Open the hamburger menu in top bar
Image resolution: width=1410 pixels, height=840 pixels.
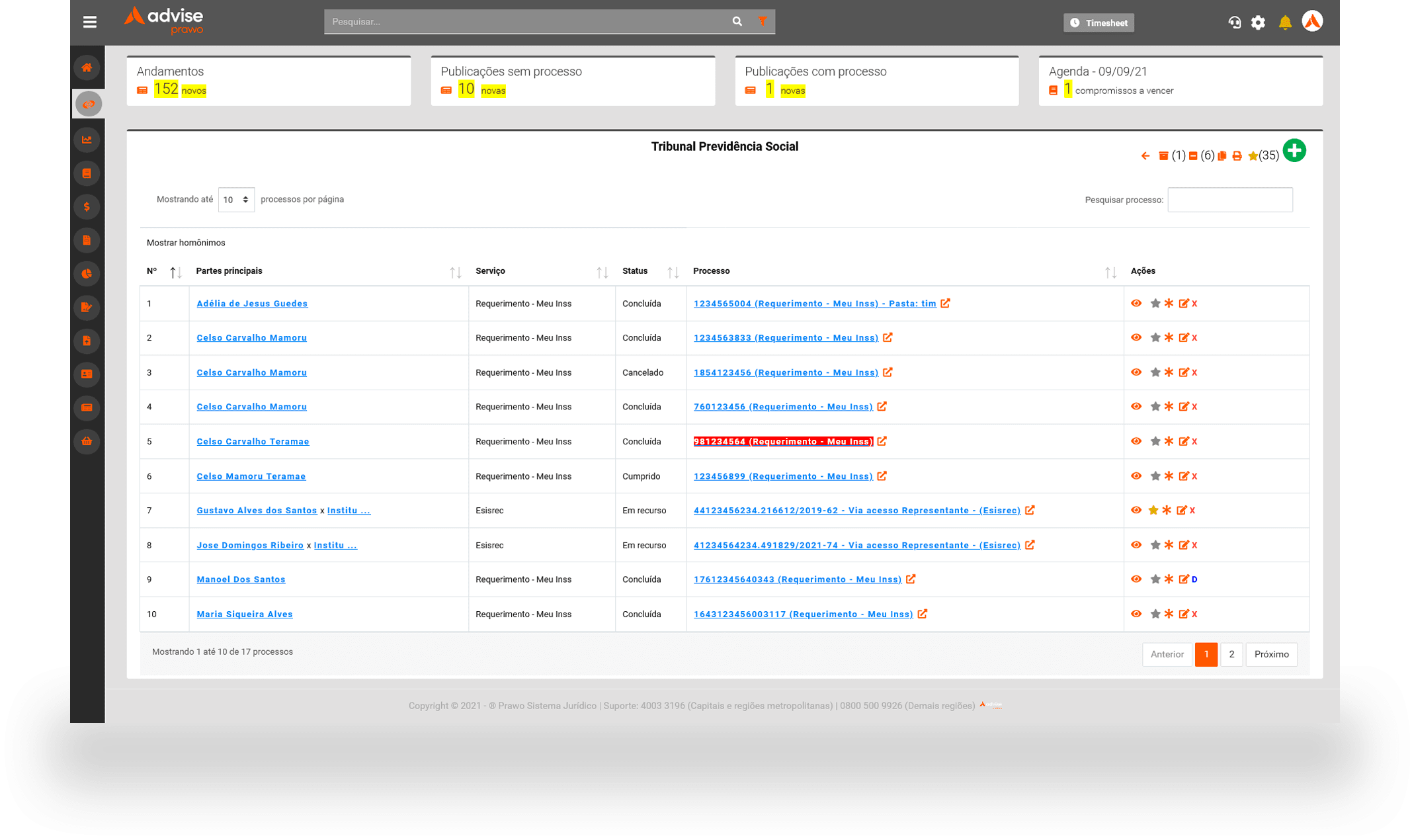tap(90, 22)
